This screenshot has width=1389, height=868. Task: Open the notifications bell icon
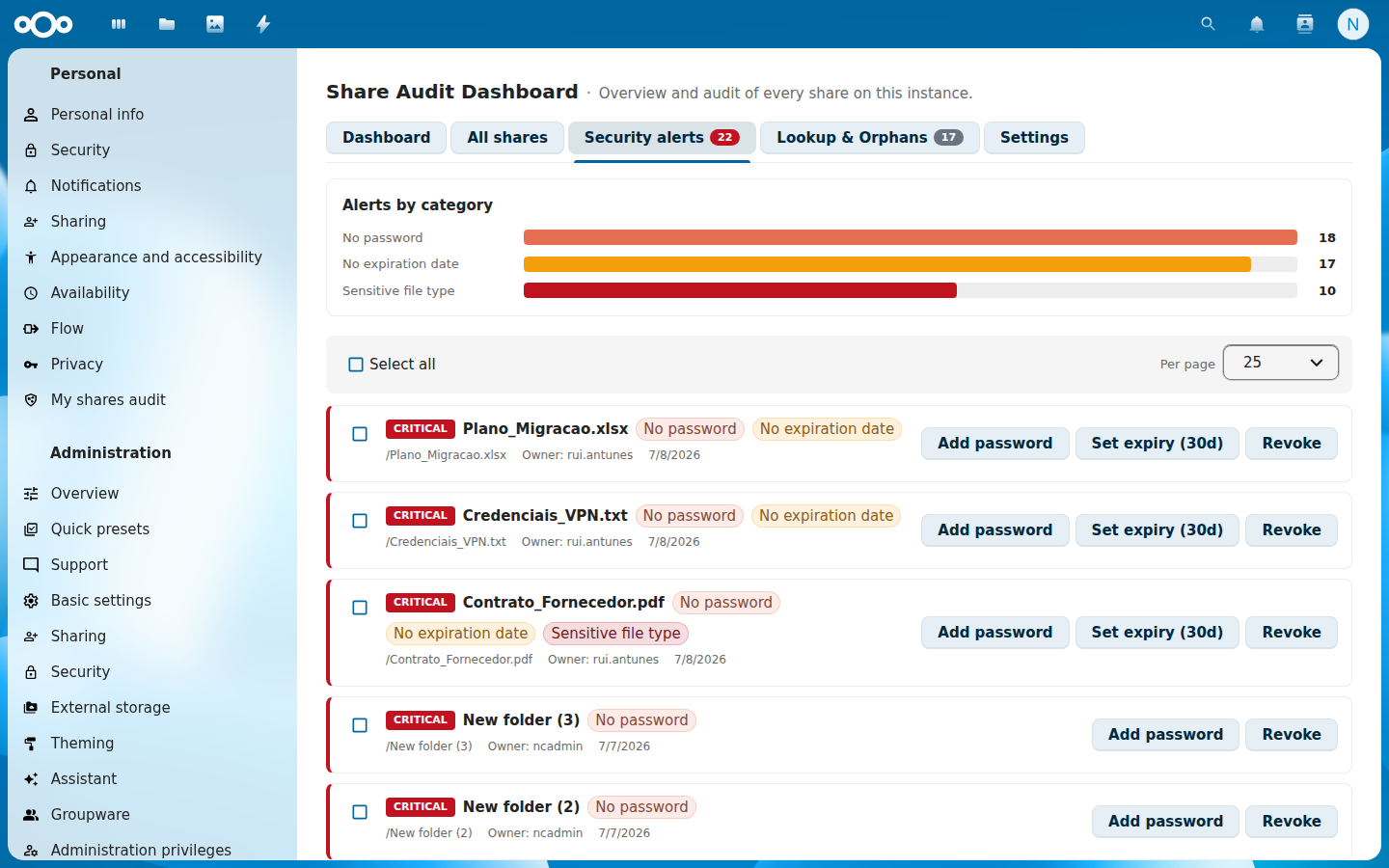tap(1257, 24)
